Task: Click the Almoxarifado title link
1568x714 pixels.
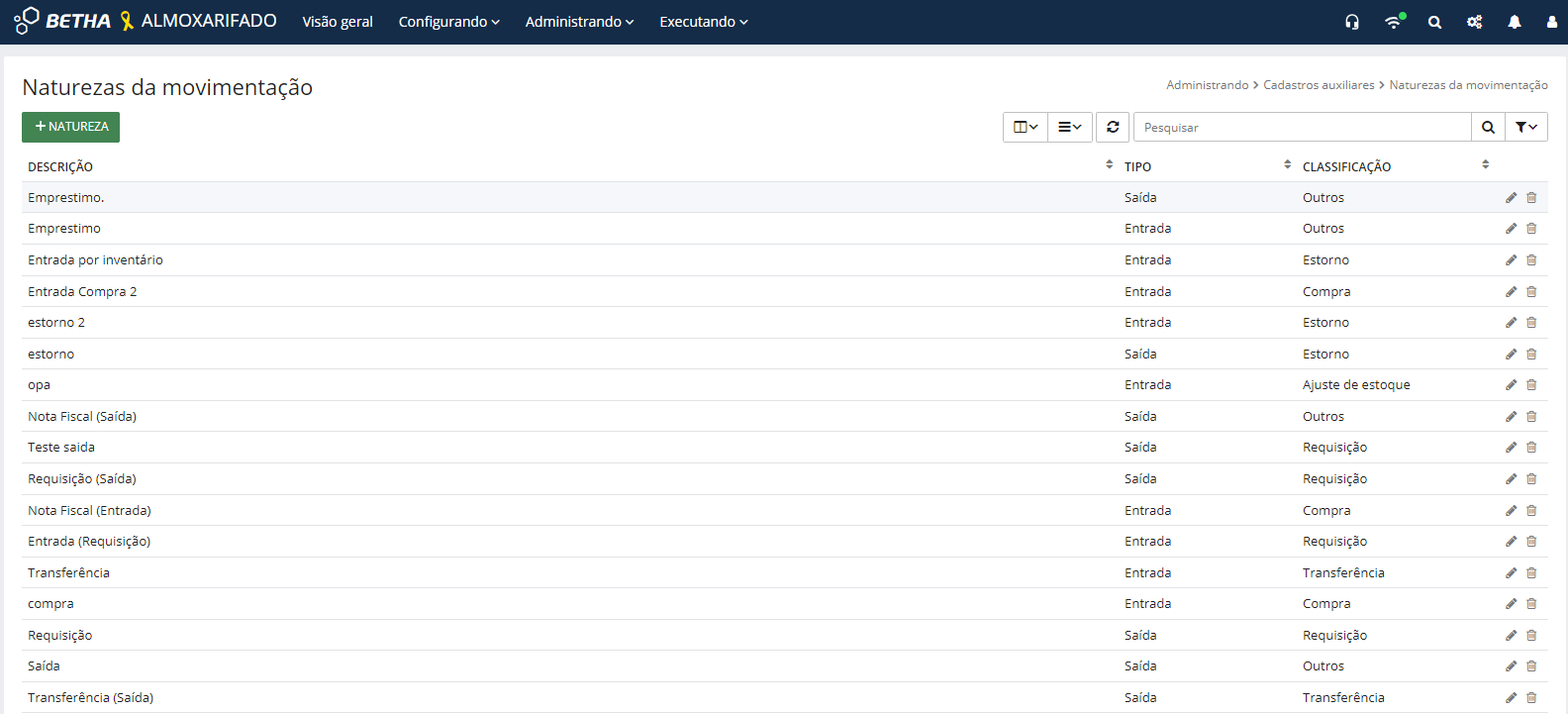Action: pos(209,21)
